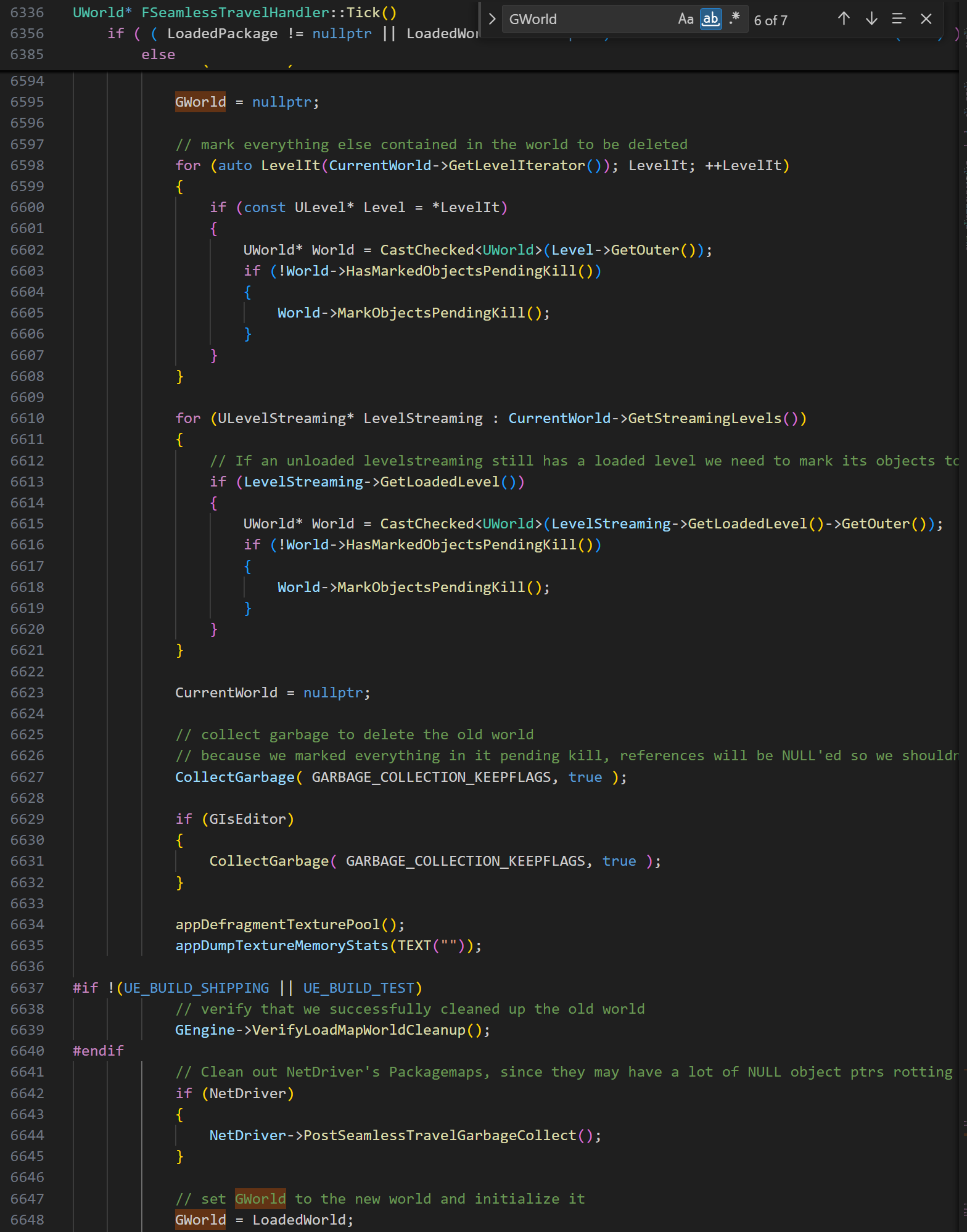Click PostSeamlessTravelGarbageCollect method call
The height and width of the screenshot is (1232, 967).
(439, 1135)
